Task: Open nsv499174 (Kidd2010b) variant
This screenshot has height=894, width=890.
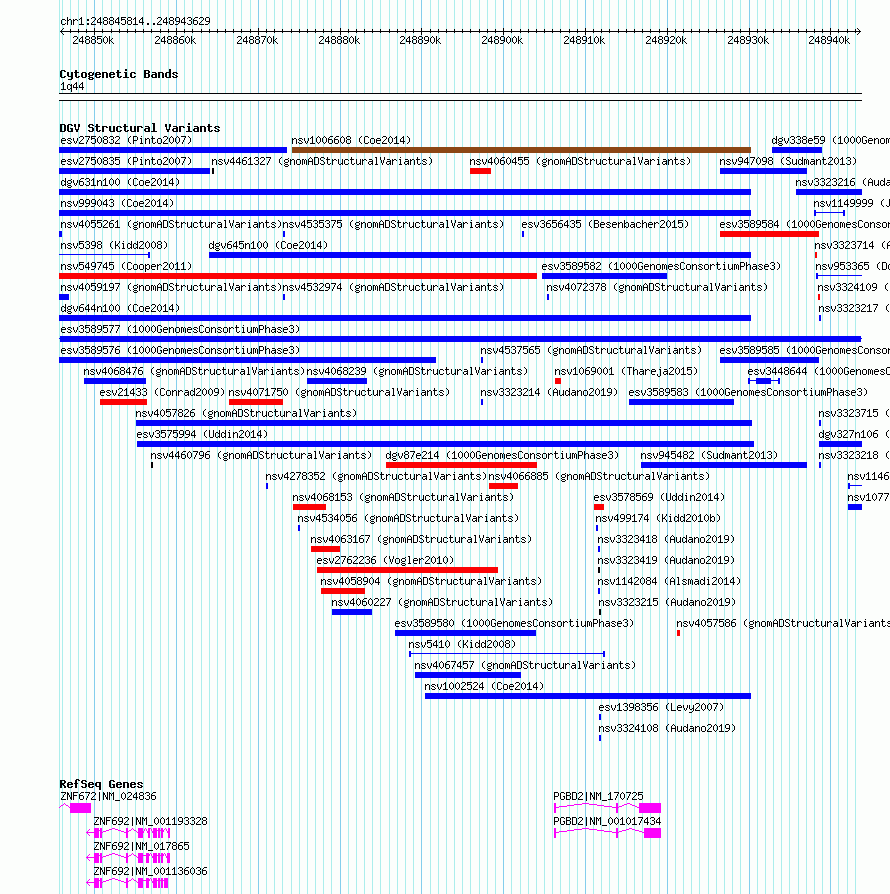Action: pos(658,518)
